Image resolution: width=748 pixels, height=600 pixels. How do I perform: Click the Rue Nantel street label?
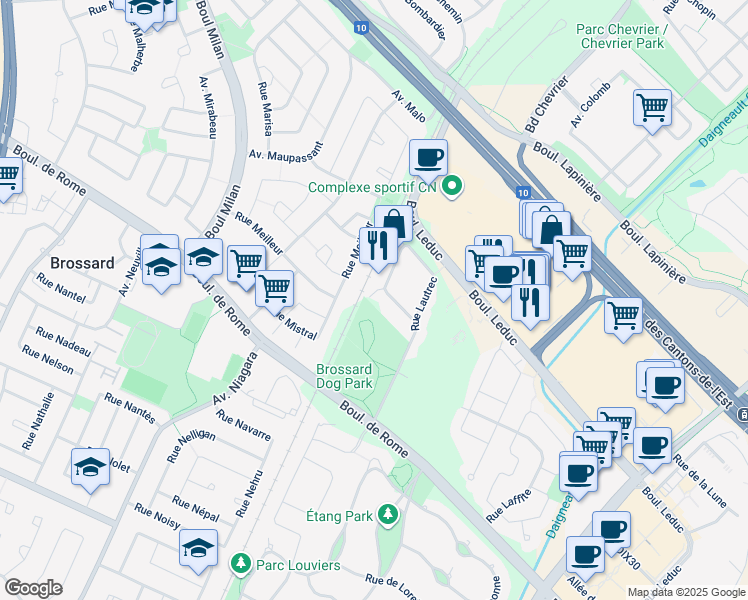tap(61, 288)
